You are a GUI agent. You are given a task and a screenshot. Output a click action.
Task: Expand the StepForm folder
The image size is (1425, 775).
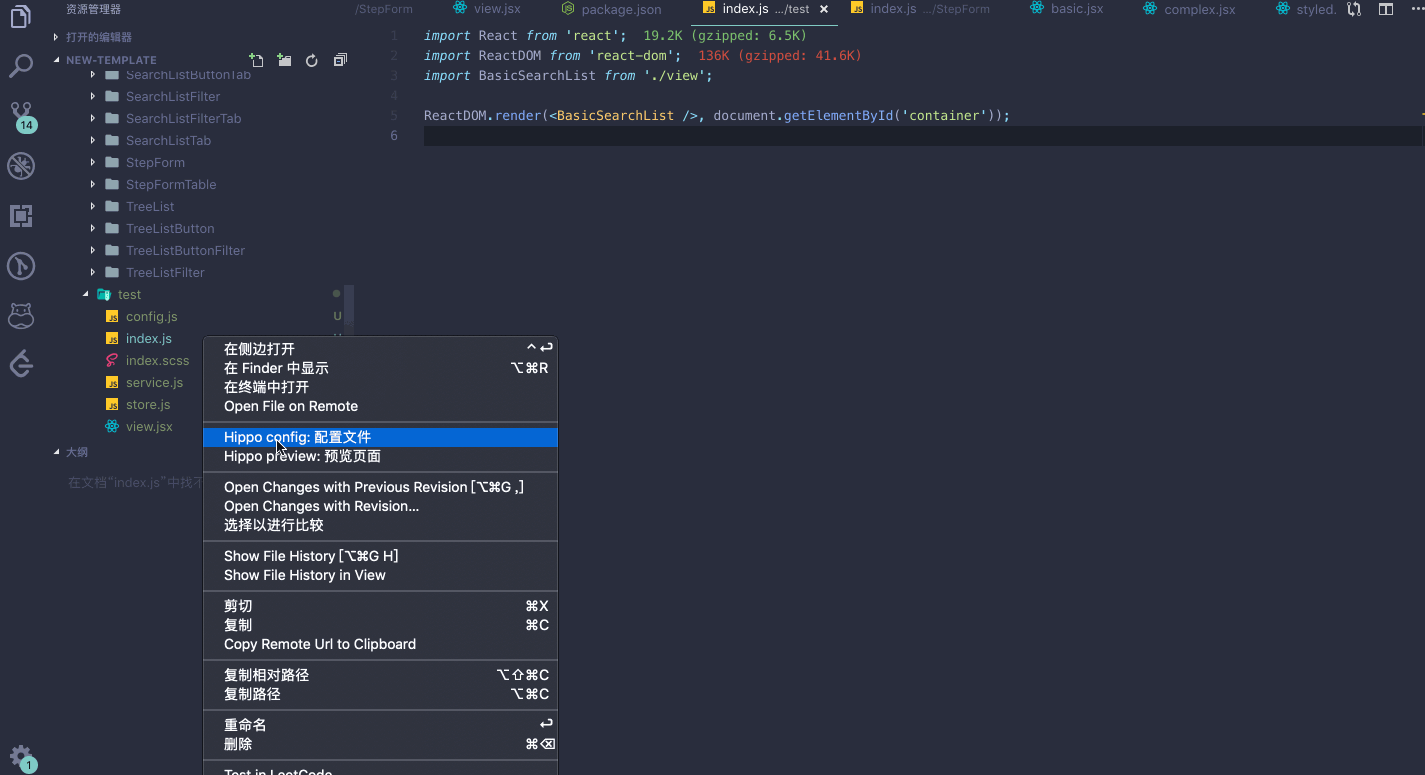[155, 162]
